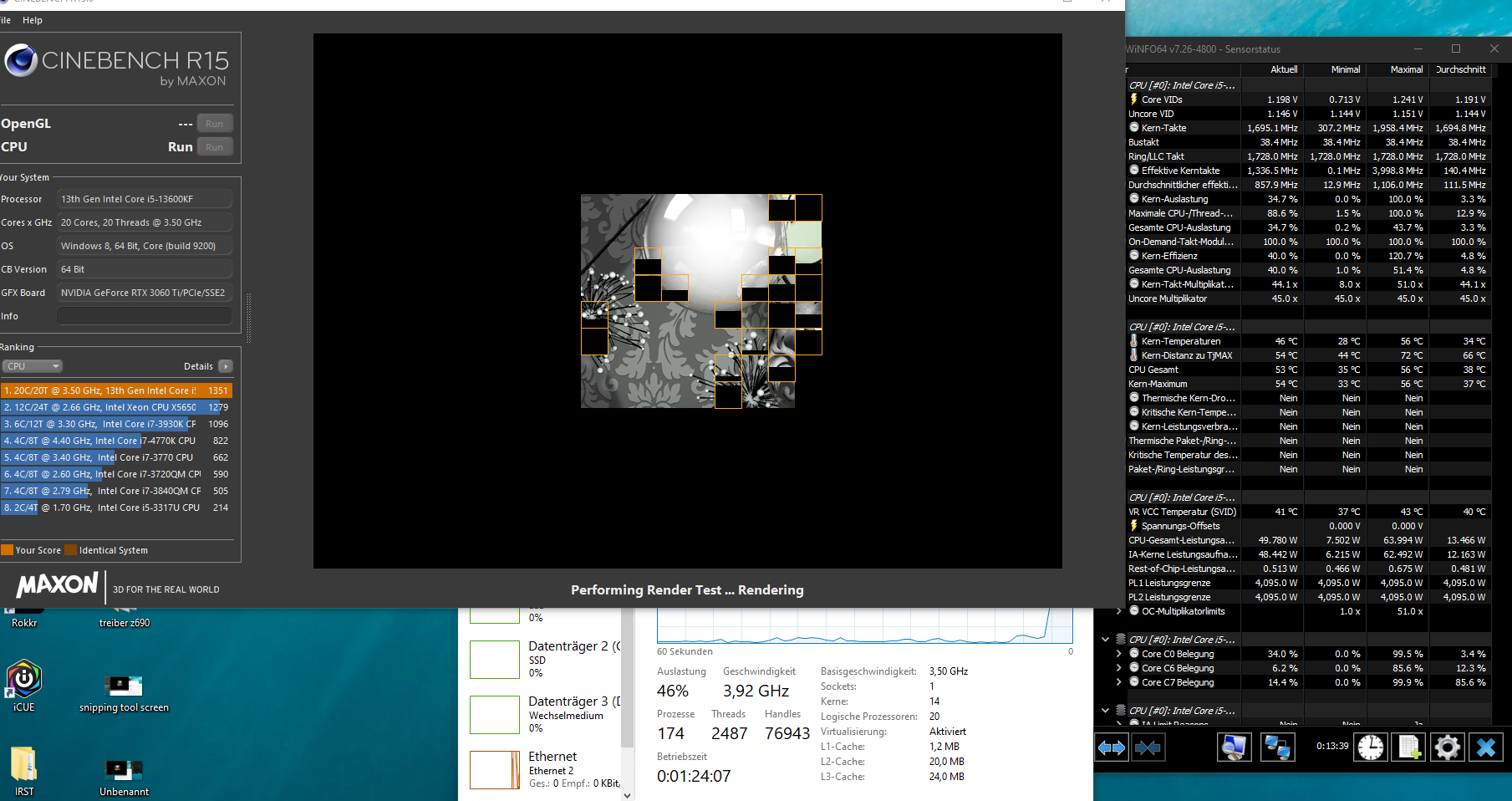Select Ethernet in Task Manager sidebar
This screenshot has width=1512, height=801.
pyautogui.click(x=545, y=769)
